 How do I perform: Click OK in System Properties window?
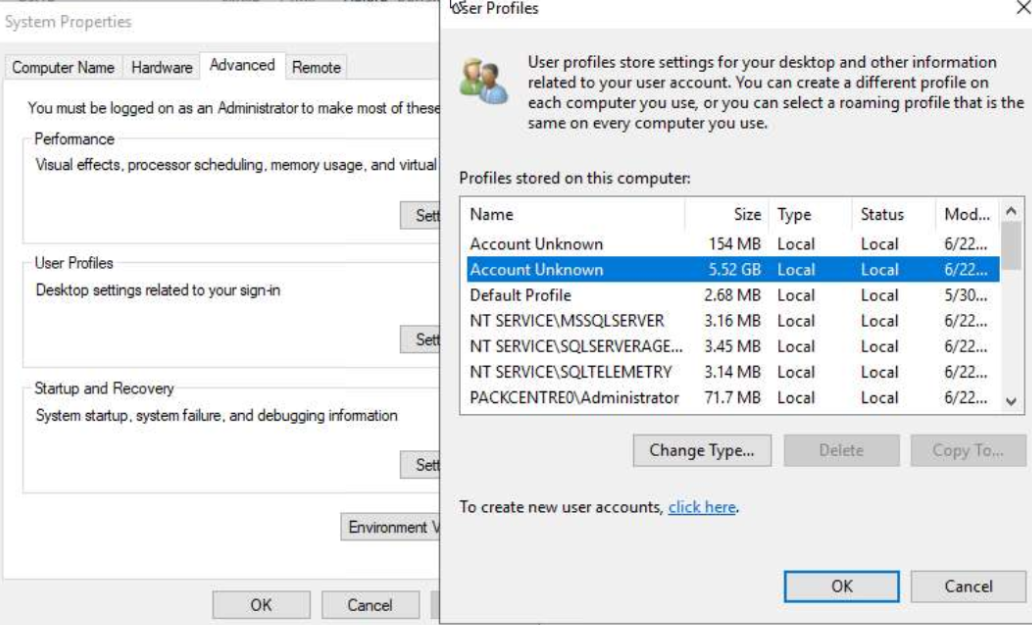click(261, 605)
